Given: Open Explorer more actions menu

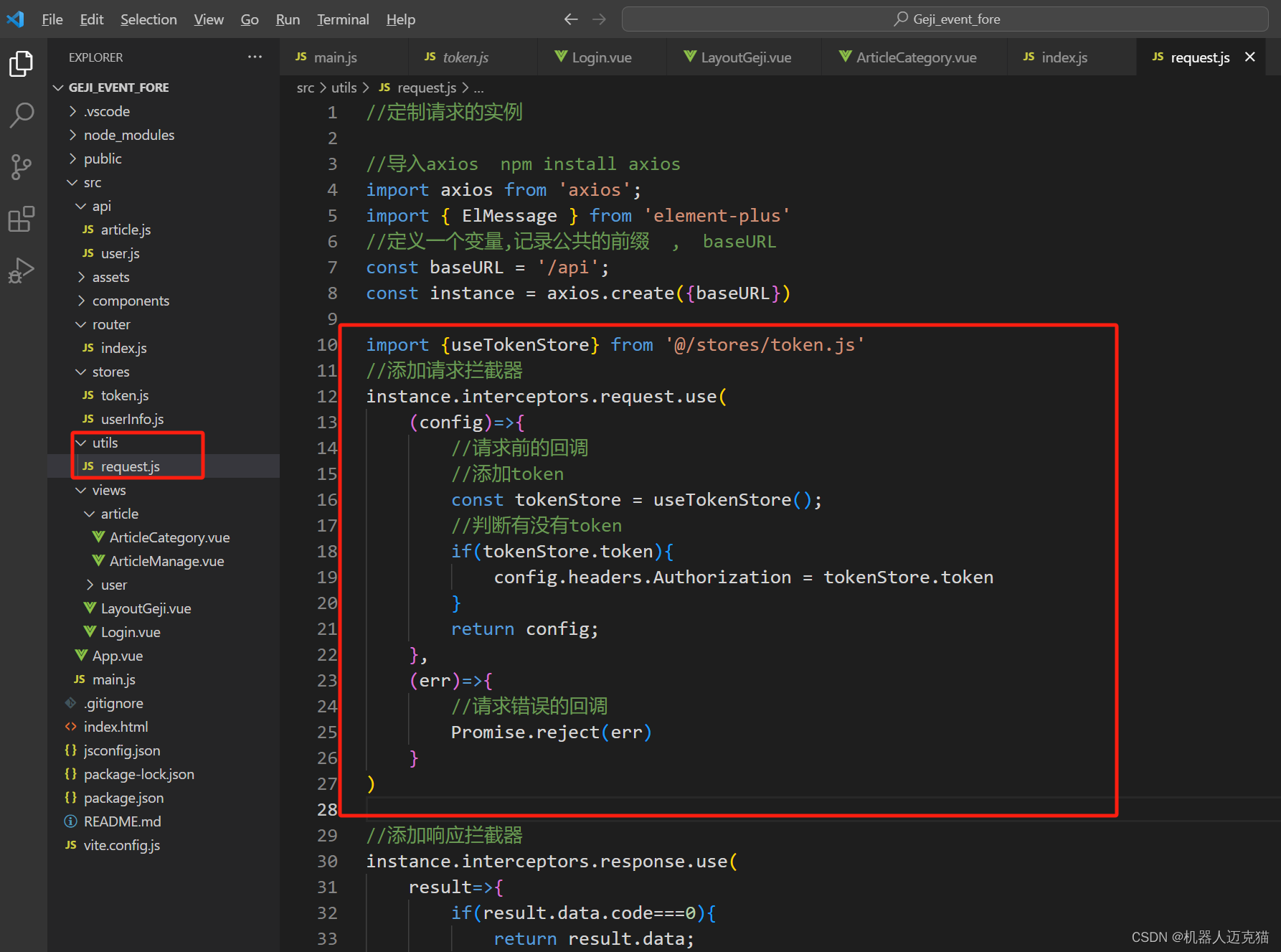Looking at the screenshot, I should (x=255, y=57).
